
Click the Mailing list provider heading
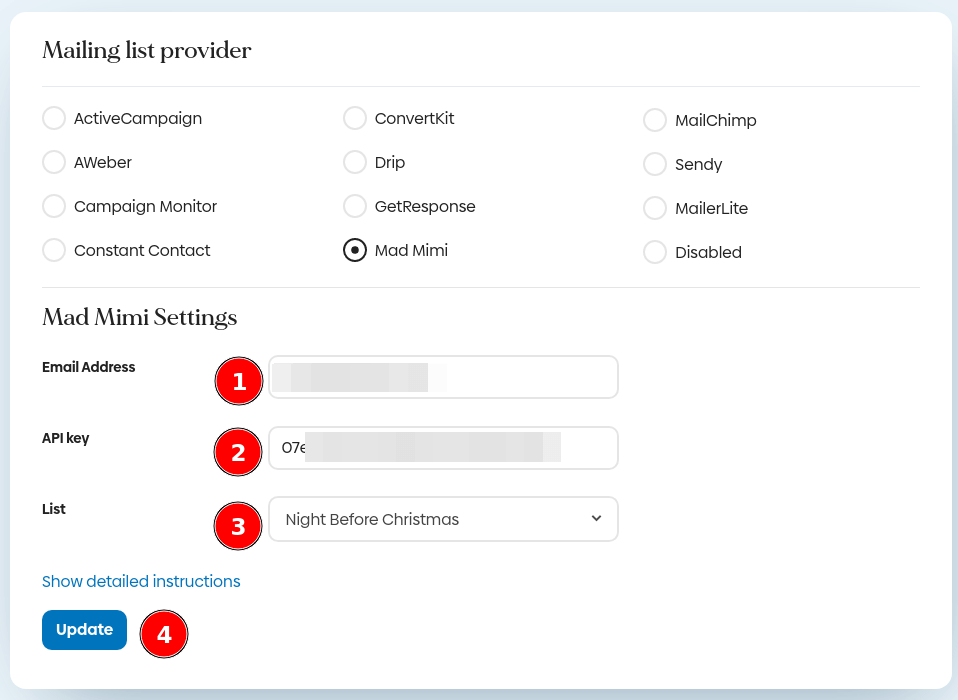(x=147, y=50)
